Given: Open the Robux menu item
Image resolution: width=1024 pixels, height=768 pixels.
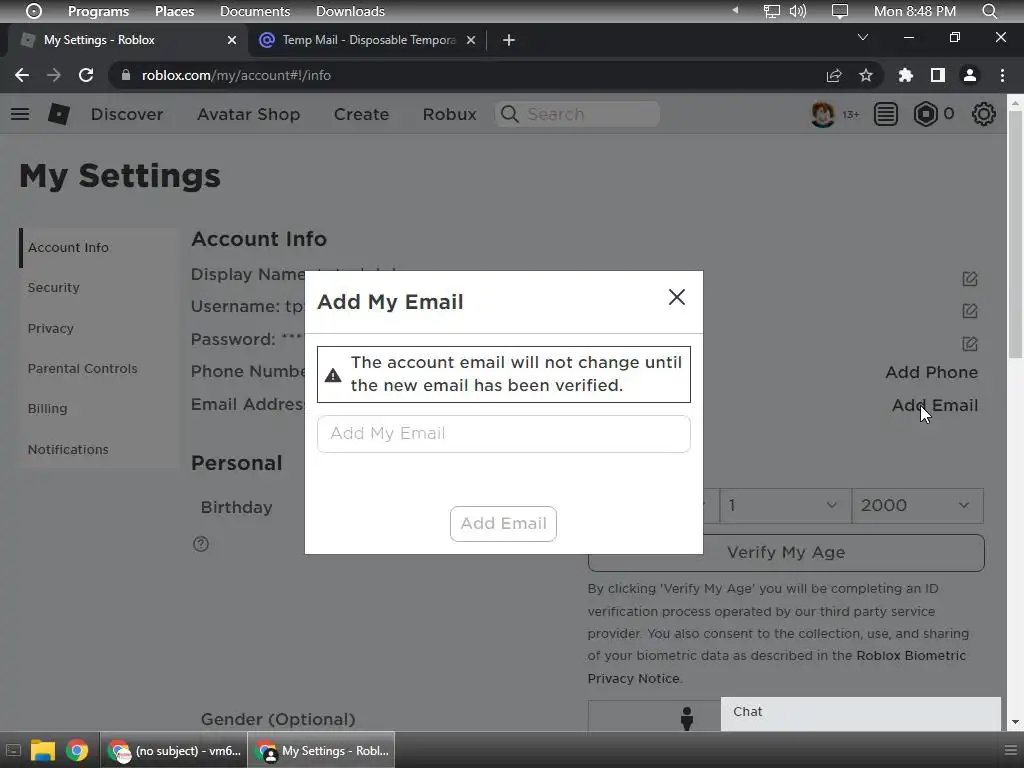Looking at the screenshot, I should click(449, 114).
